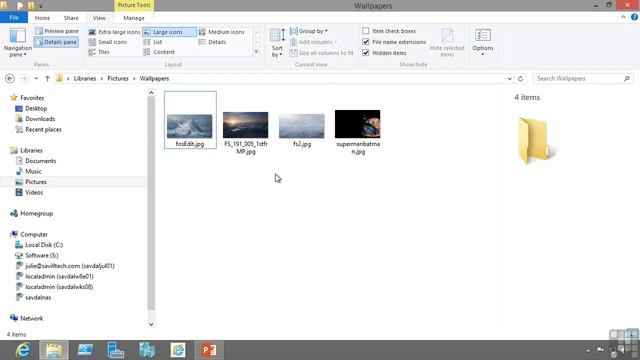The height and width of the screenshot is (360, 640).
Task: Toggle the Details pane
Action: 56,42
